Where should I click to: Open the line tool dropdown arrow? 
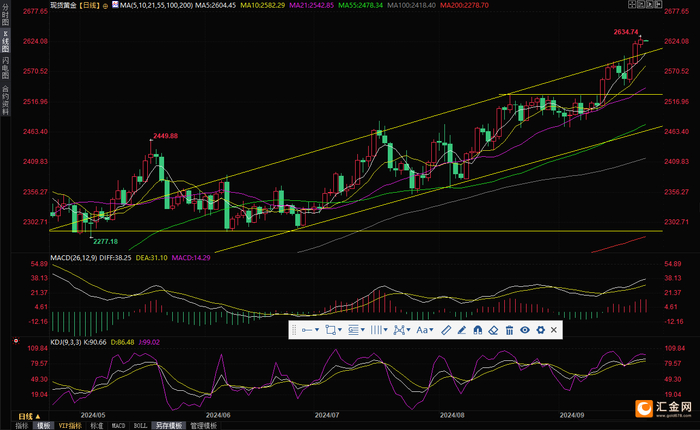(x=317, y=330)
